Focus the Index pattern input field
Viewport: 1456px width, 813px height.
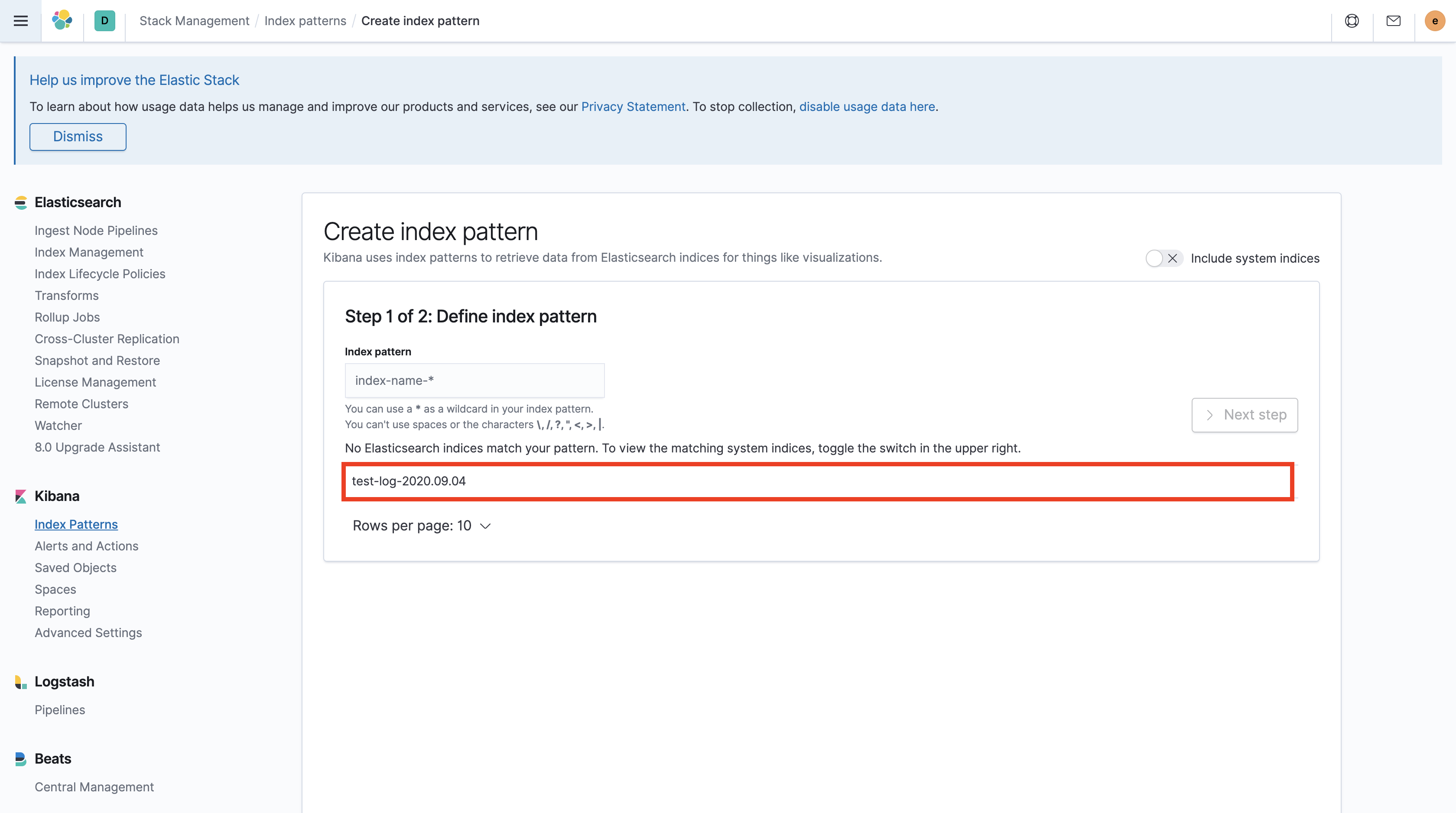474,380
